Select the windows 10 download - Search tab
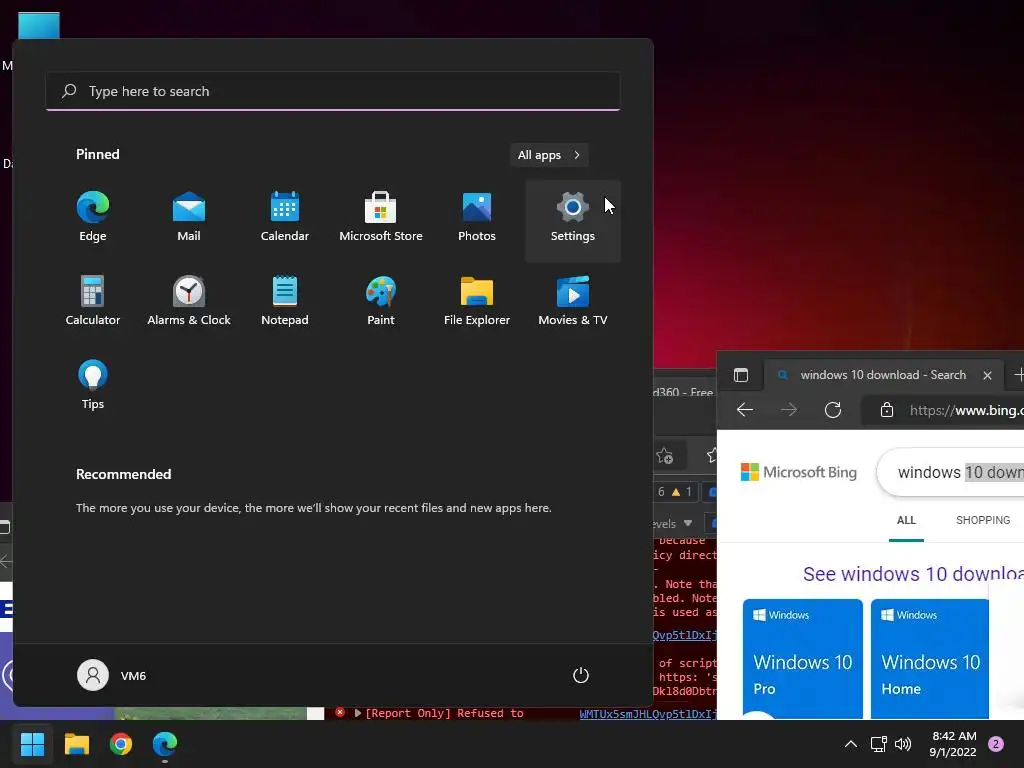Image resolution: width=1024 pixels, height=768 pixels. [882, 375]
